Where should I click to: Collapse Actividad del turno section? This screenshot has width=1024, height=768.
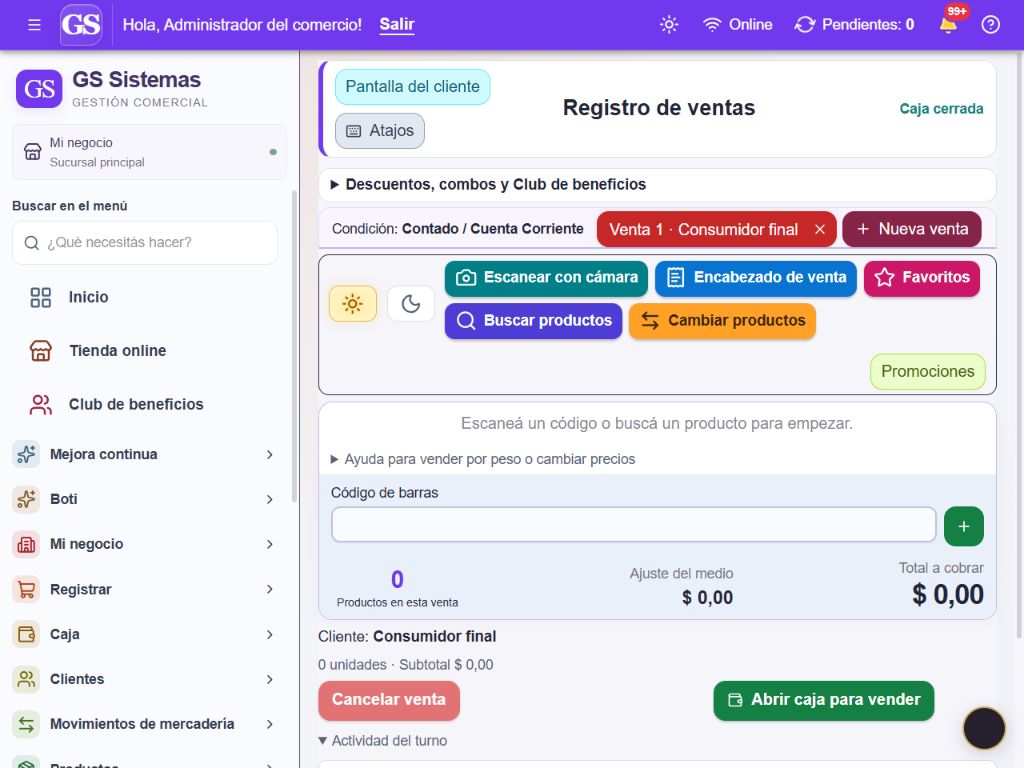click(383, 741)
